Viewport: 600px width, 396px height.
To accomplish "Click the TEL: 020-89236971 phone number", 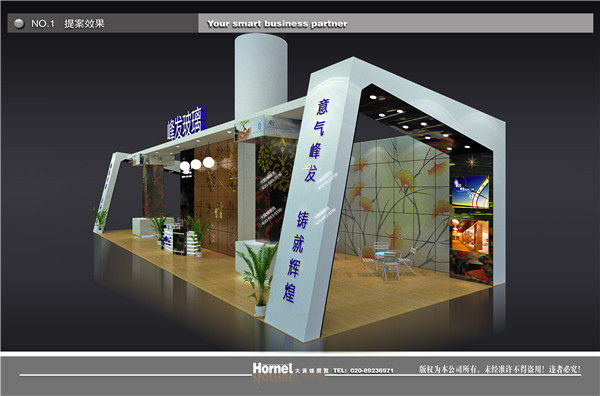I will click(363, 370).
